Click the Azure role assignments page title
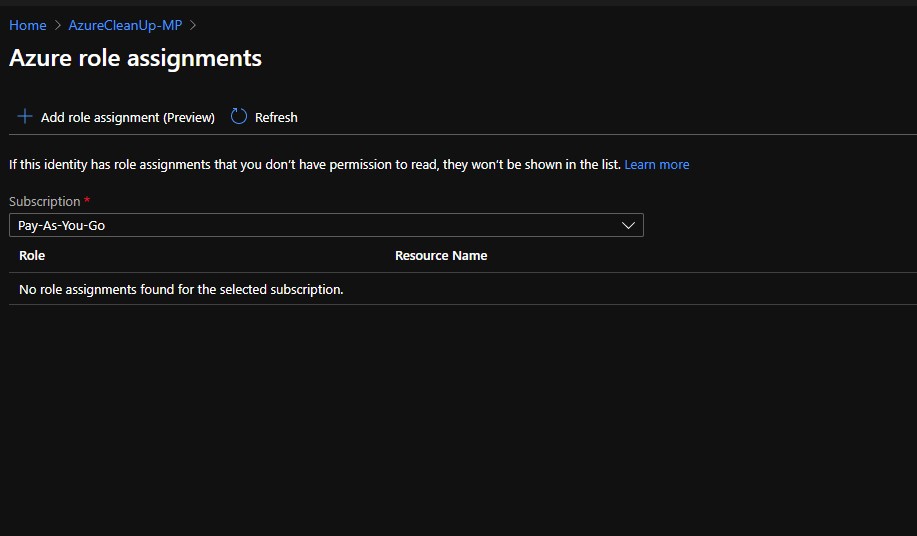 pos(136,58)
